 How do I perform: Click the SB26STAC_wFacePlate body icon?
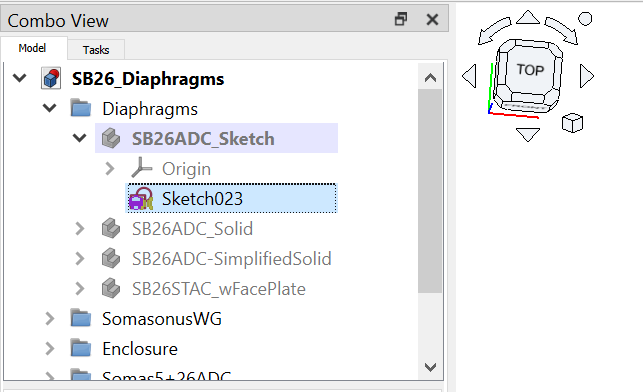click(x=111, y=289)
